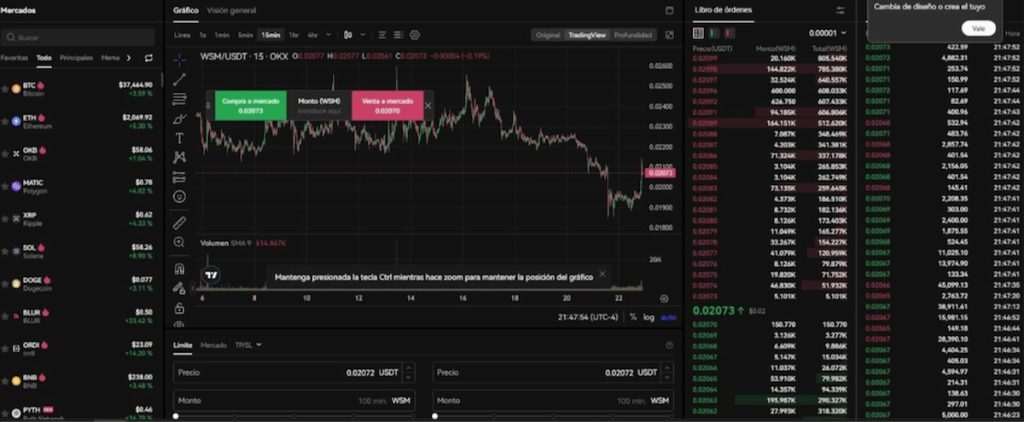Increase the buy price stepper

pos(409,368)
